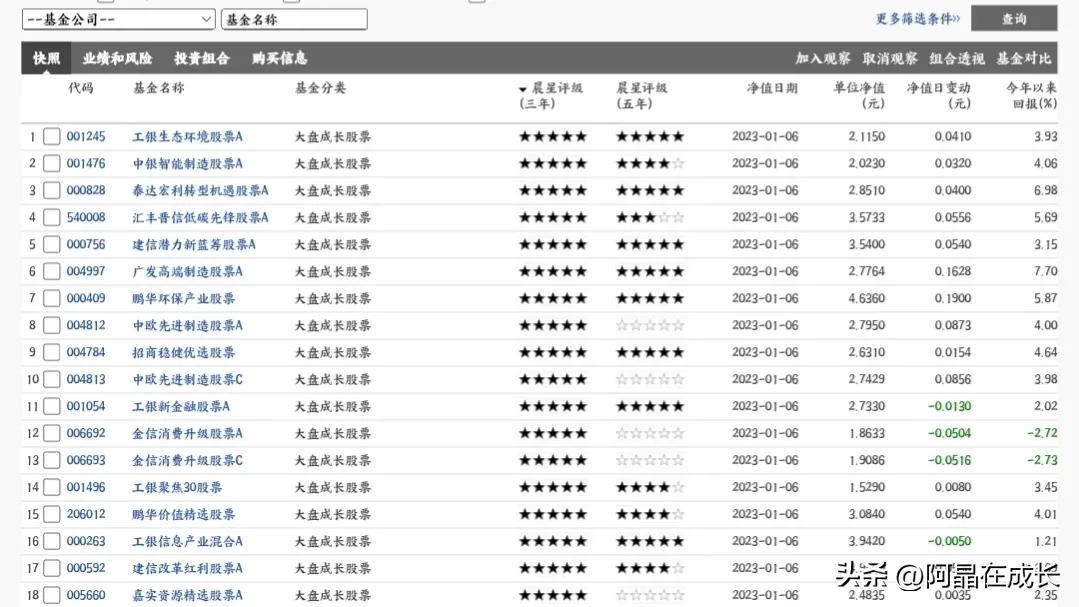
Task: Open fund link 招商稳健优选股票
Action: [184, 352]
